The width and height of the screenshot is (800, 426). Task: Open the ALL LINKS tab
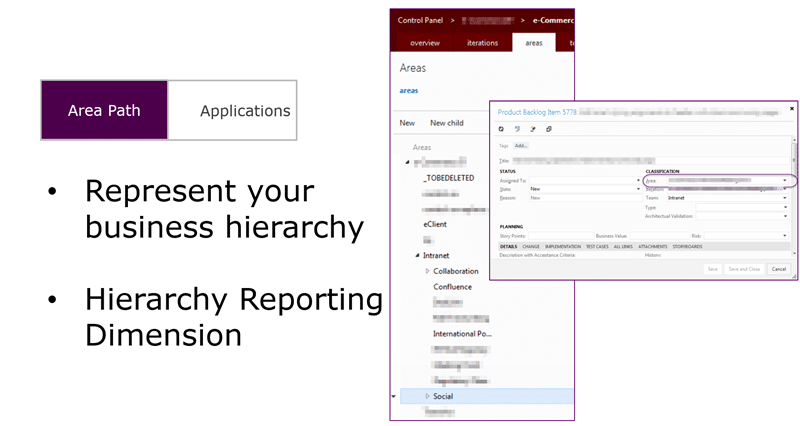pos(623,246)
